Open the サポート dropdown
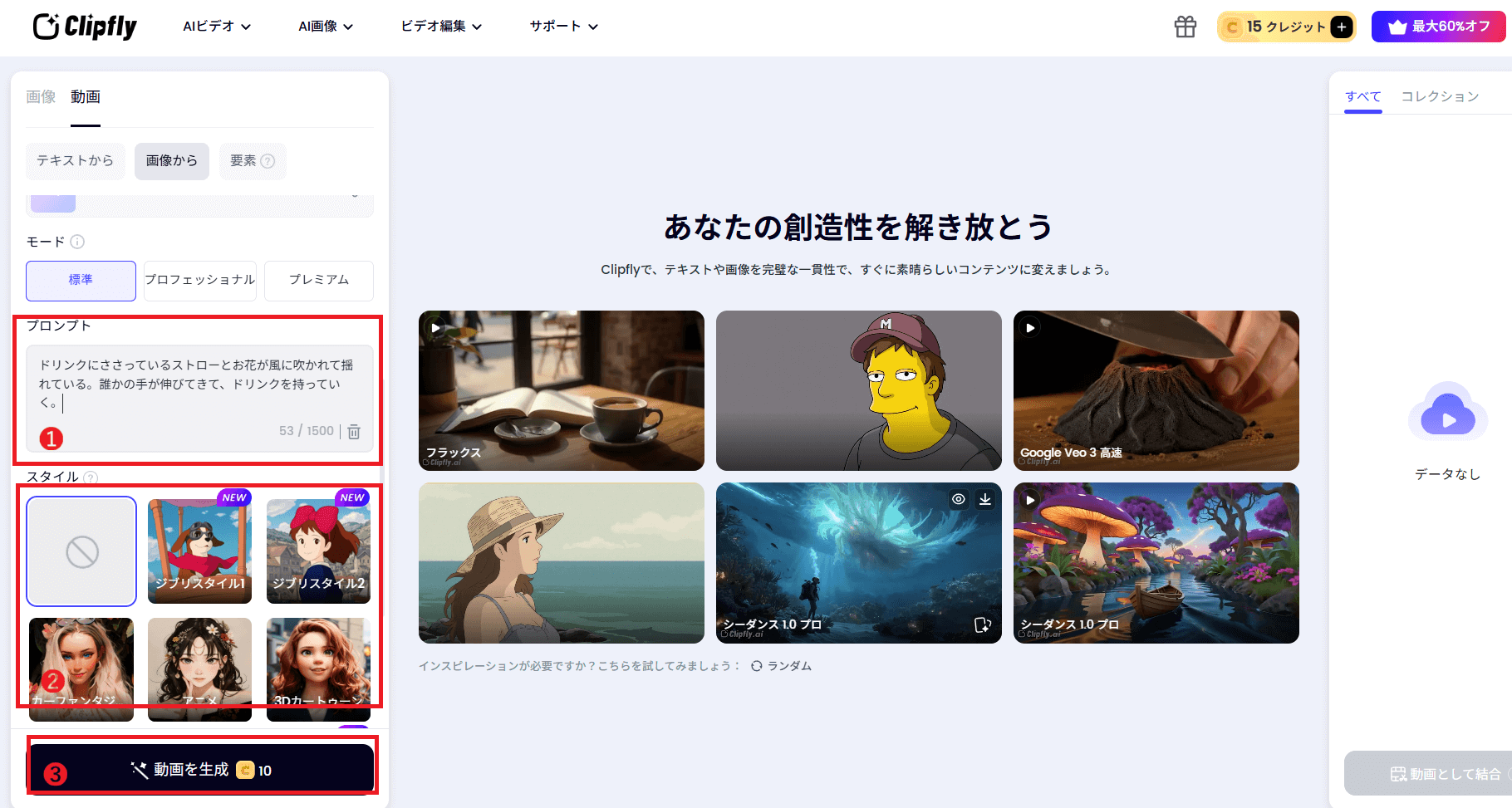 (562, 26)
